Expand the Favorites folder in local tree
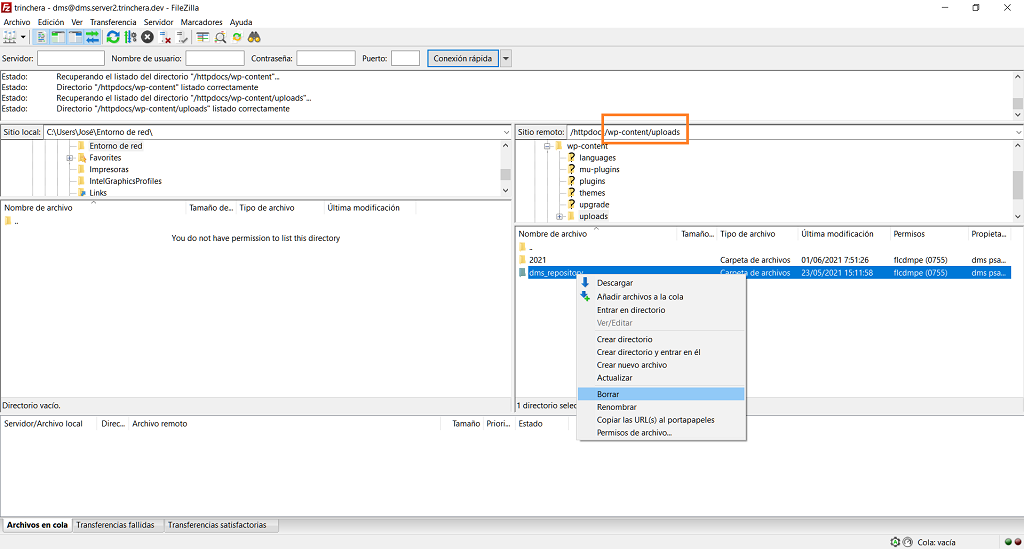This screenshot has width=1024, height=549. click(70, 158)
